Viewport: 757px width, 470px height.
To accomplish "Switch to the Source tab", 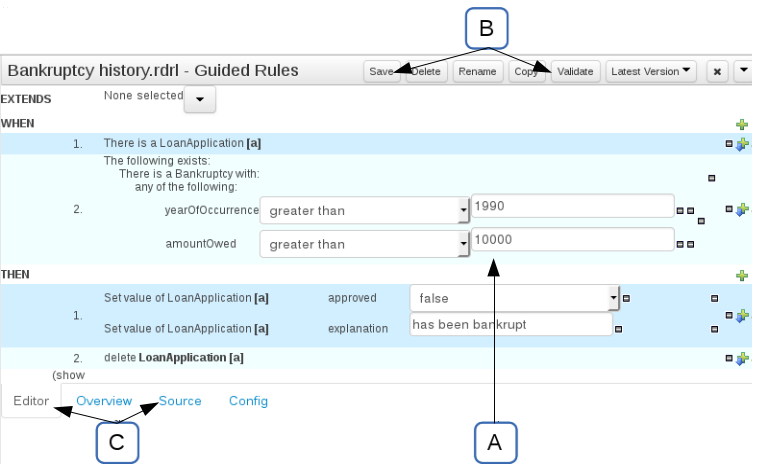I will click(180, 401).
